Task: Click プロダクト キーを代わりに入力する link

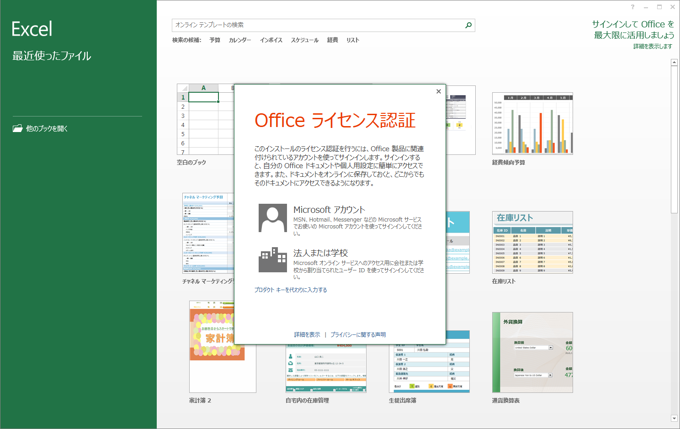Action: 291,290
